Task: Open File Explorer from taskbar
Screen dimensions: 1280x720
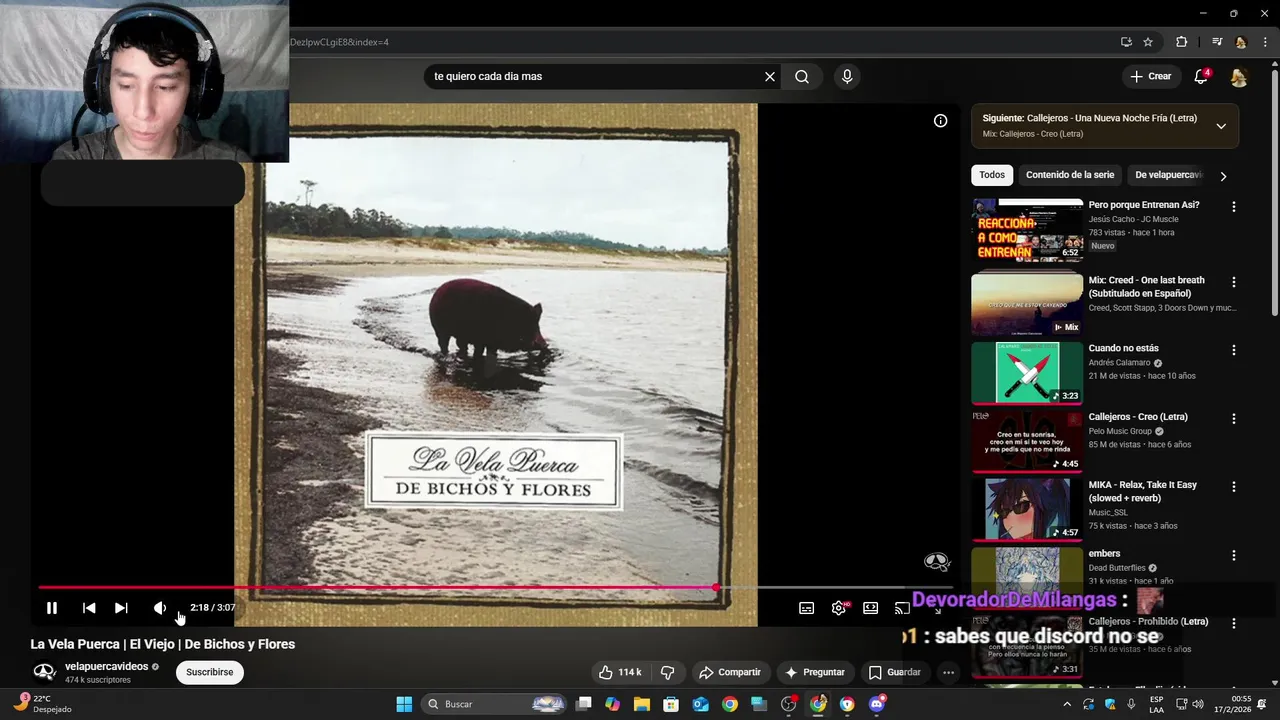Action: coord(641,704)
